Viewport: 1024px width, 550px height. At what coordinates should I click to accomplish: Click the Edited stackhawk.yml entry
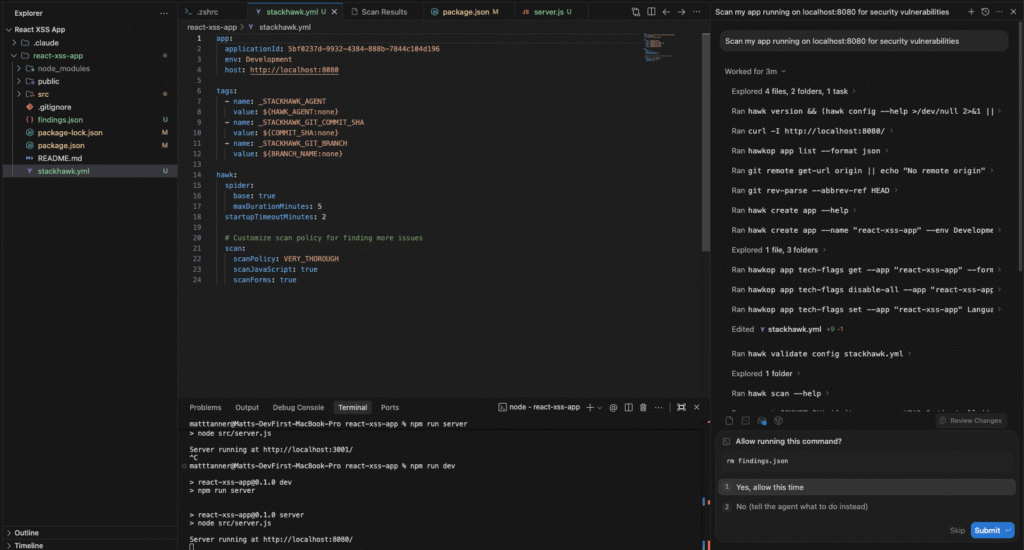787,329
